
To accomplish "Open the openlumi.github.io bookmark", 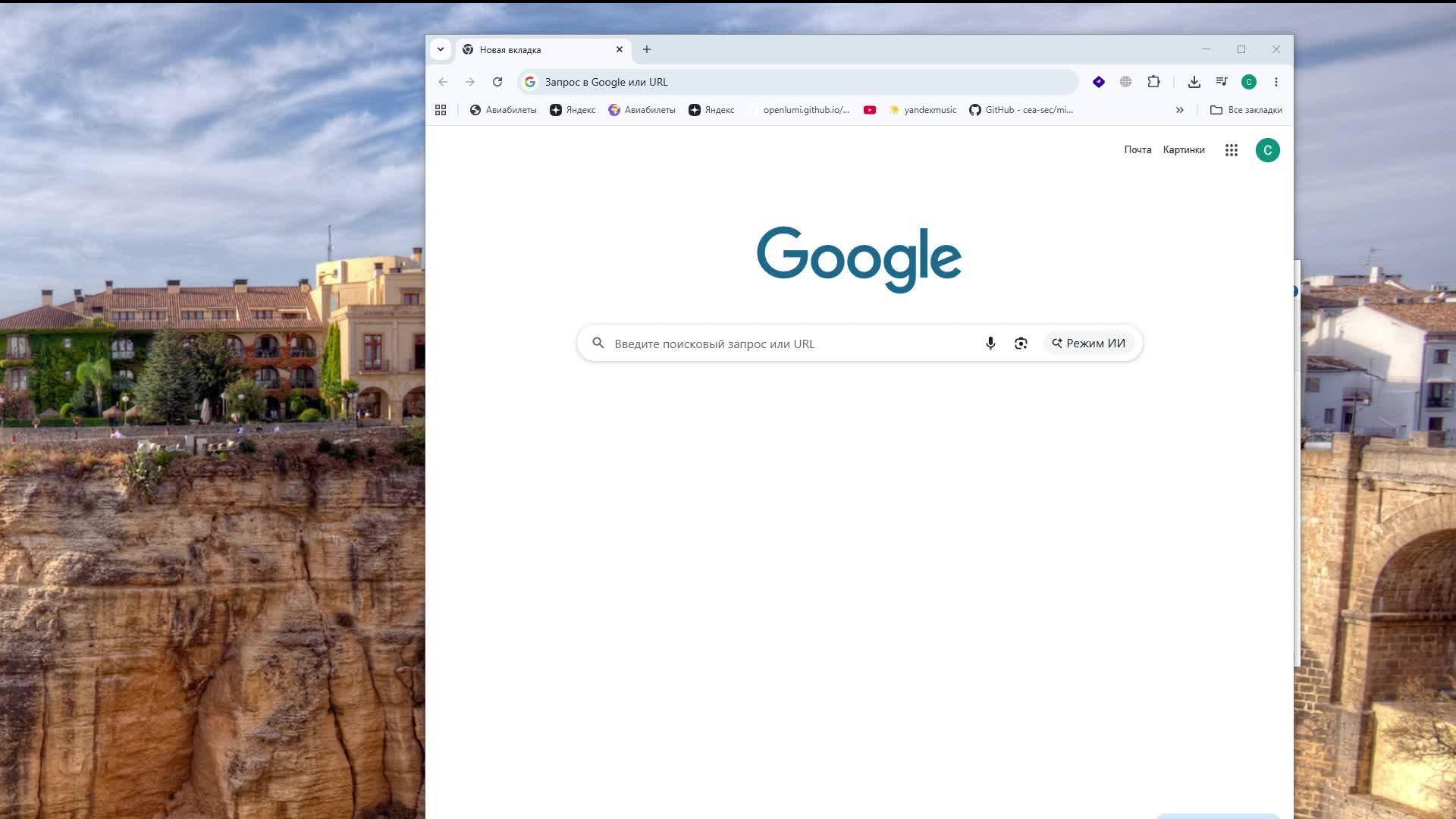I will click(799, 110).
